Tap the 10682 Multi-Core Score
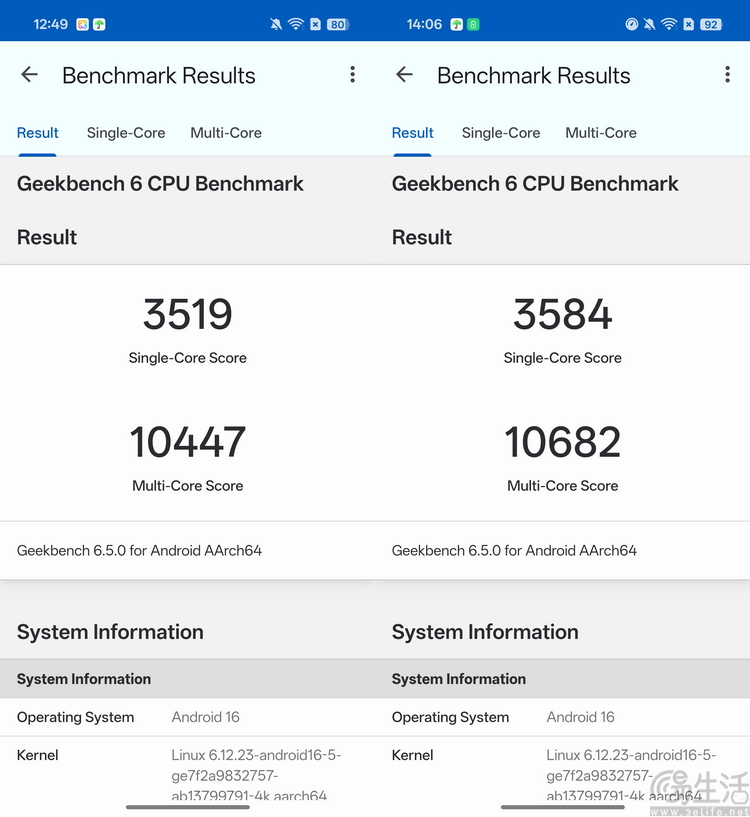750x817 pixels. pyautogui.click(x=563, y=442)
